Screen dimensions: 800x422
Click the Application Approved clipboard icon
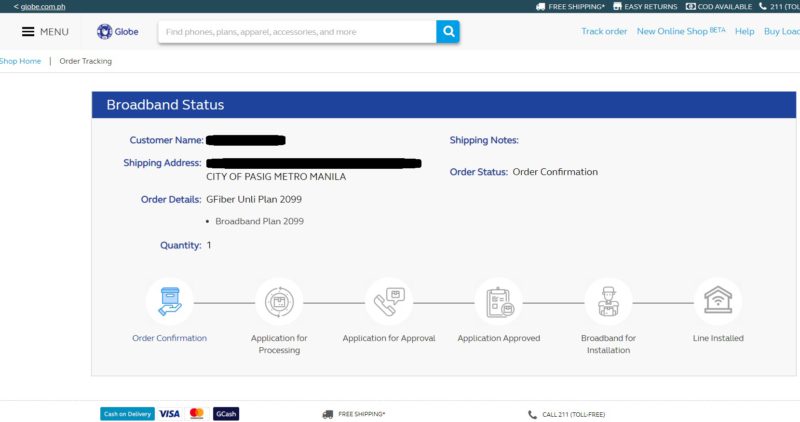tap(498, 301)
